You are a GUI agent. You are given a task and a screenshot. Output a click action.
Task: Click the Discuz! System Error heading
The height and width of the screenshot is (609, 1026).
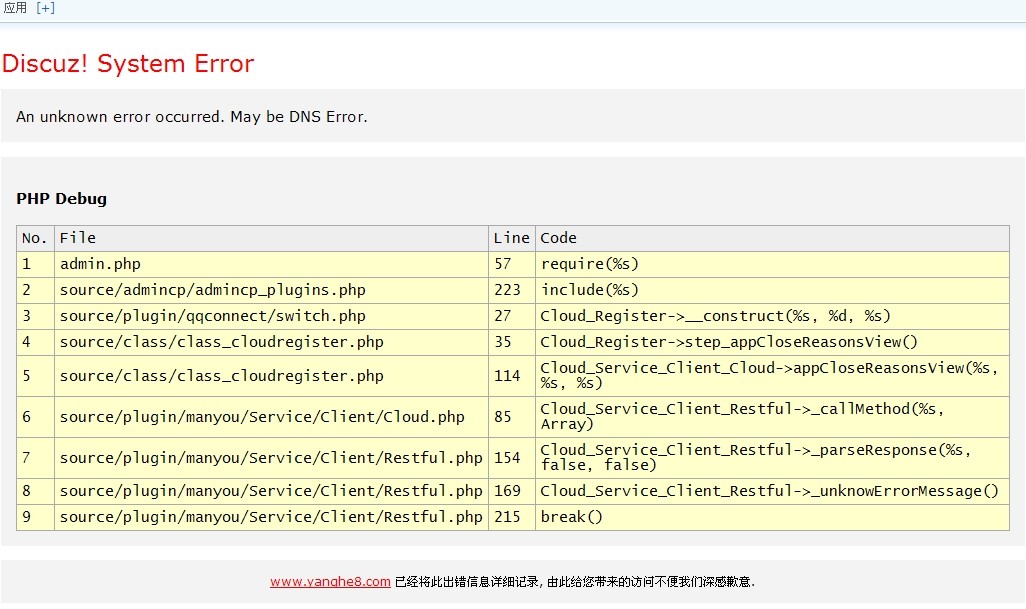point(128,63)
